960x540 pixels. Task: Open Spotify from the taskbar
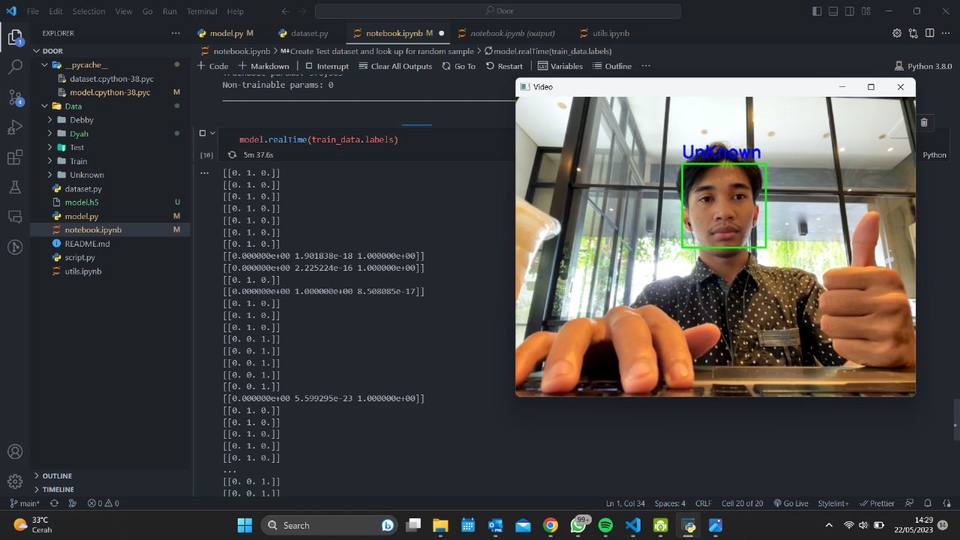(x=606, y=525)
